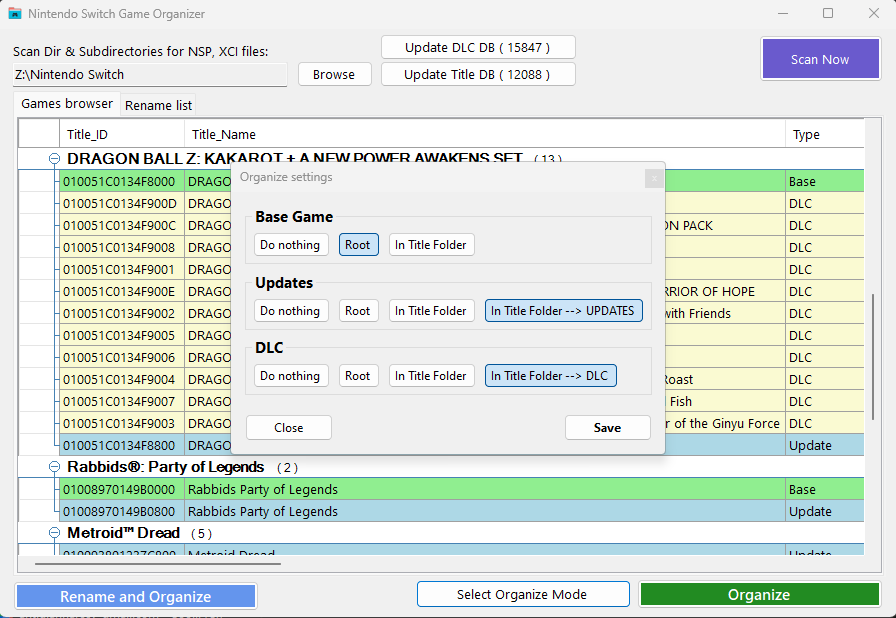Click the vertical scrollbar of the games list
Screen dimensions: 896x618
coord(873,357)
